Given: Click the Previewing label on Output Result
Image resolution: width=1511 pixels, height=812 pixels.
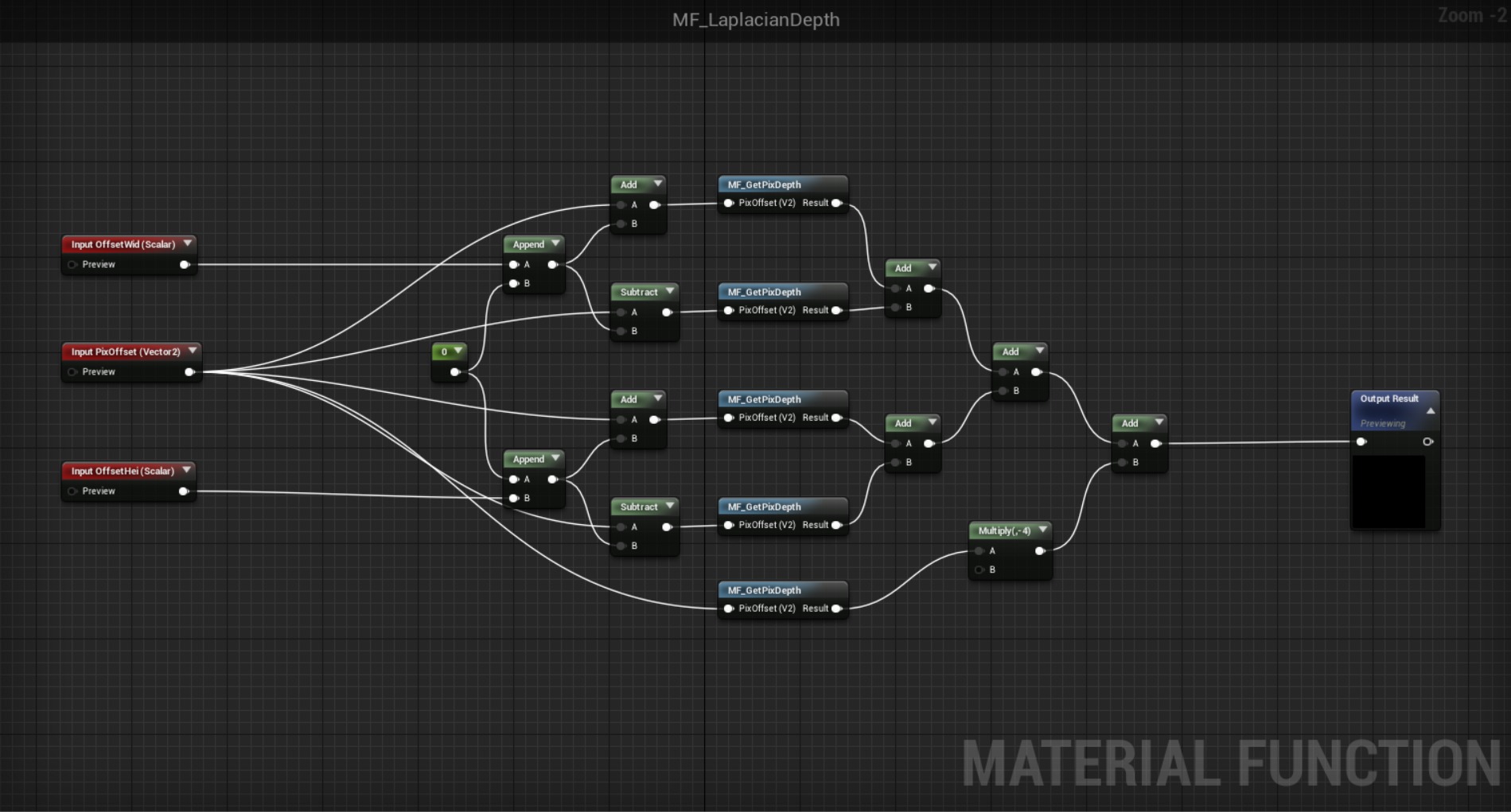Looking at the screenshot, I should (1383, 423).
